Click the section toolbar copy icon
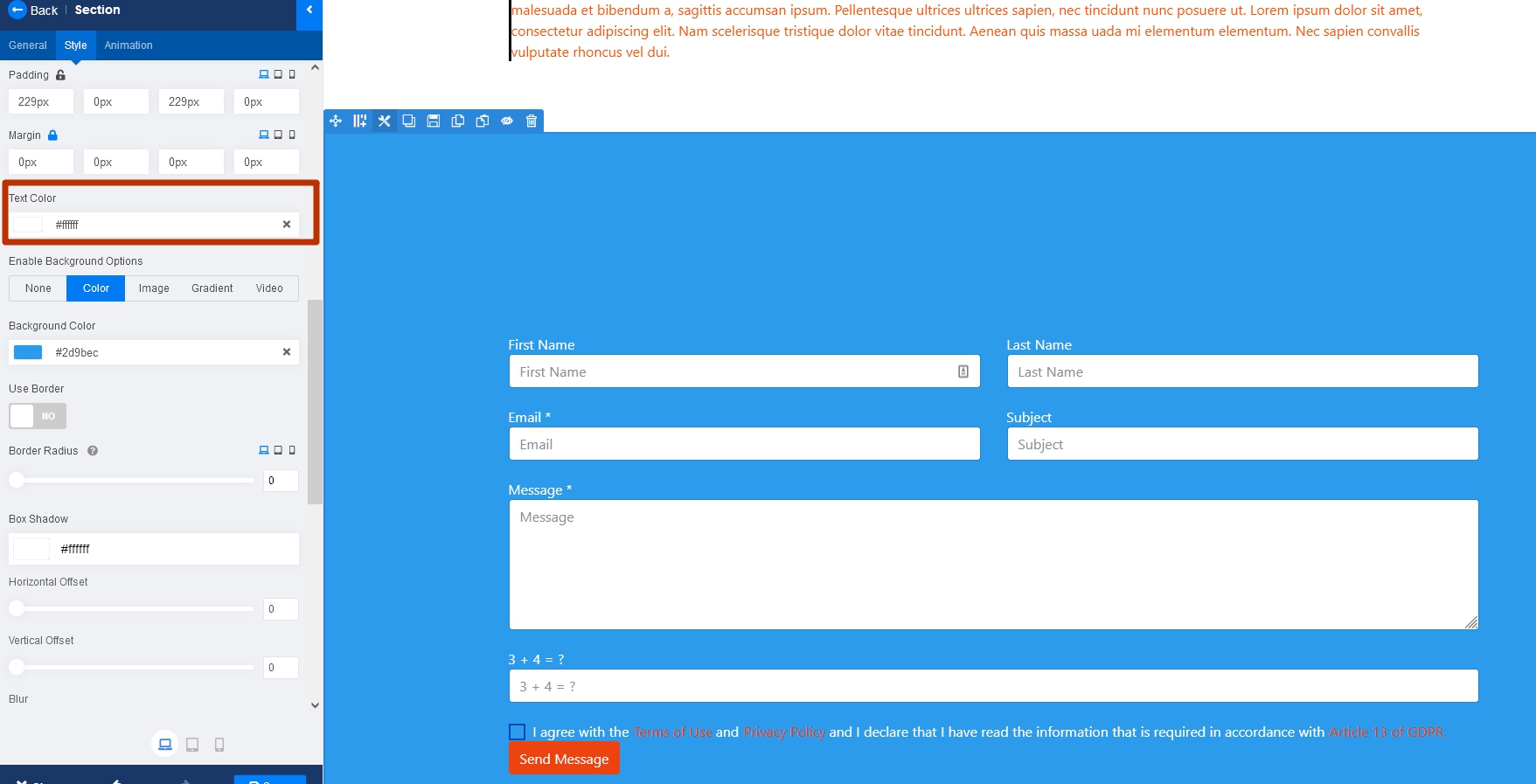This screenshot has width=1536, height=784. point(457,121)
